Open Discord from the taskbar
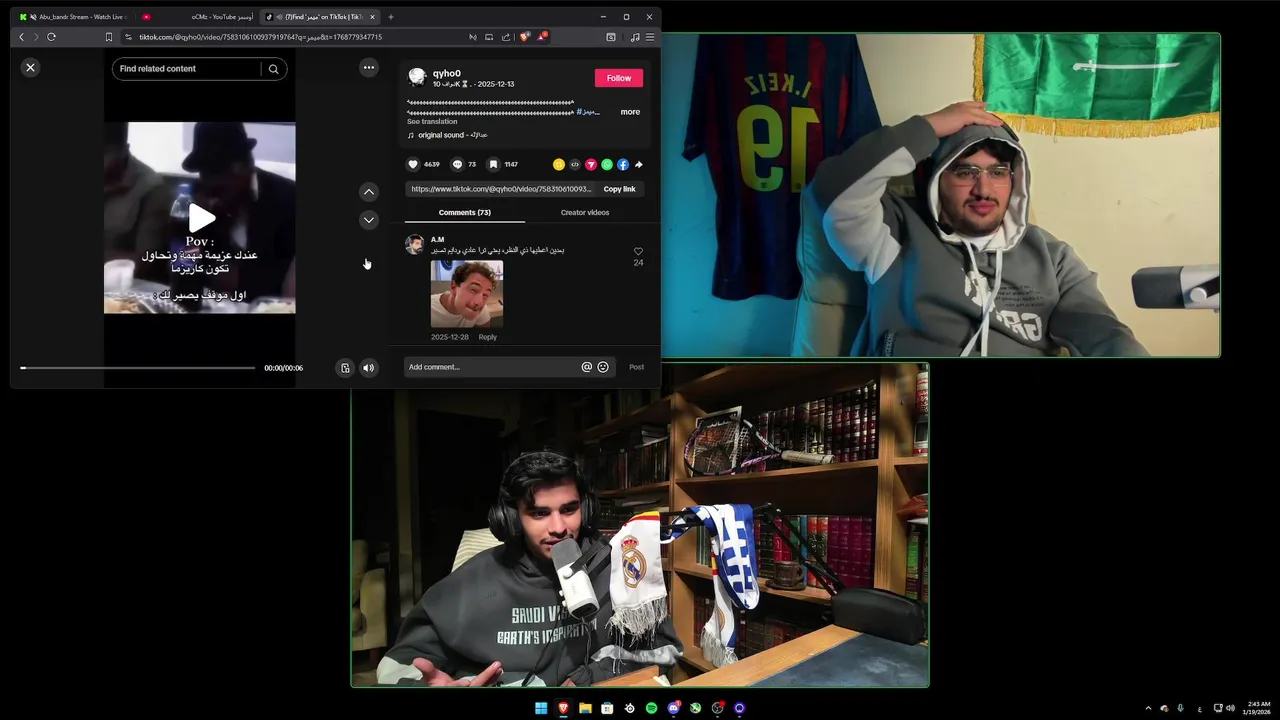The width and height of the screenshot is (1280, 720). pos(673,708)
